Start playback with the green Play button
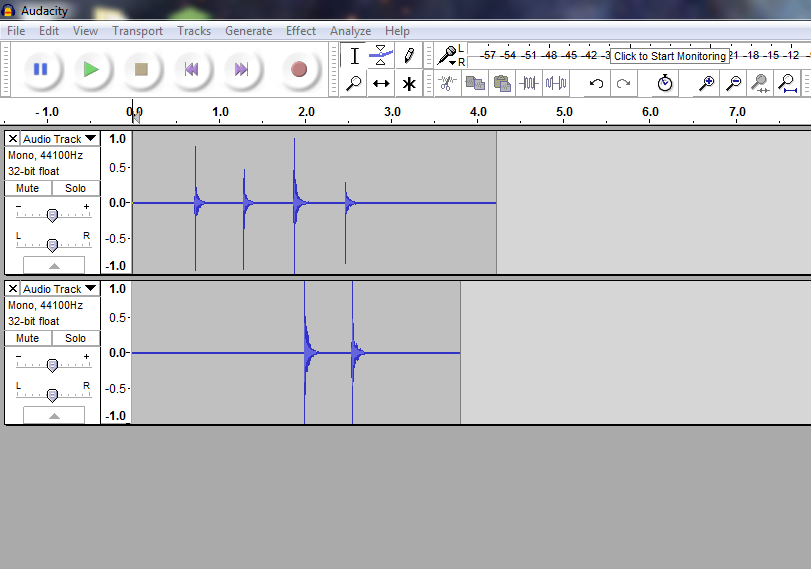811x569 pixels. click(91, 69)
